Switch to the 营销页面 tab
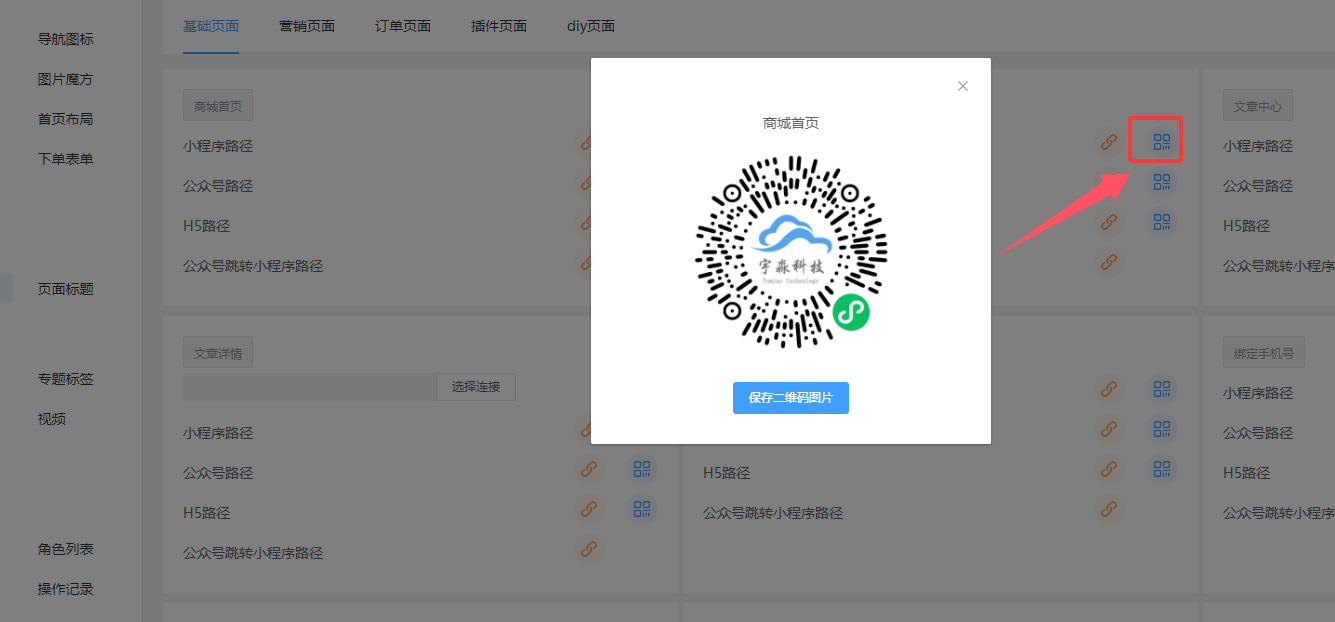This screenshot has width=1335, height=622. [307, 26]
